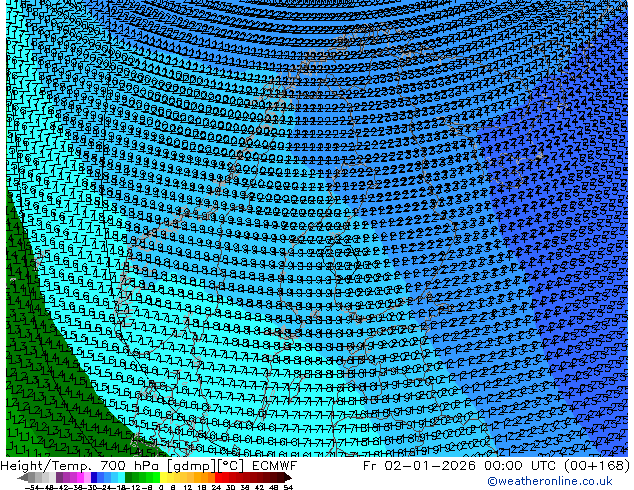The image size is (634, 490).
Task: Click the gray left arrow end of legend
Action: click(x=22, y=478)
